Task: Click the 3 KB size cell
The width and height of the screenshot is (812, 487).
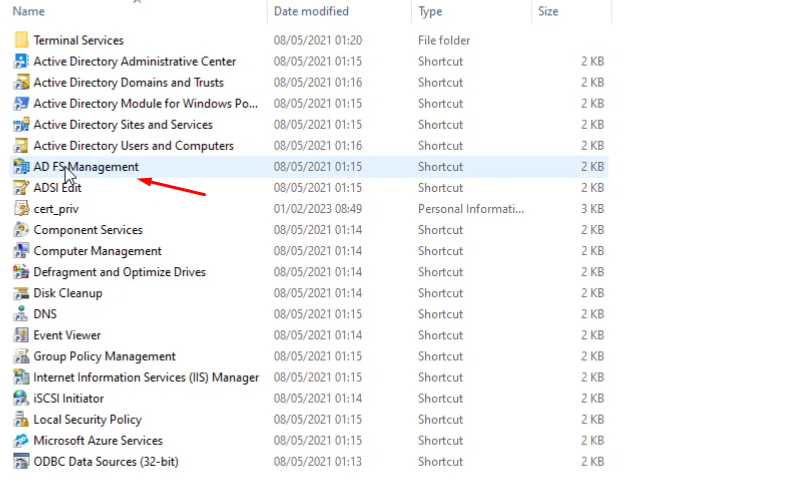Action: pos(592,209)
